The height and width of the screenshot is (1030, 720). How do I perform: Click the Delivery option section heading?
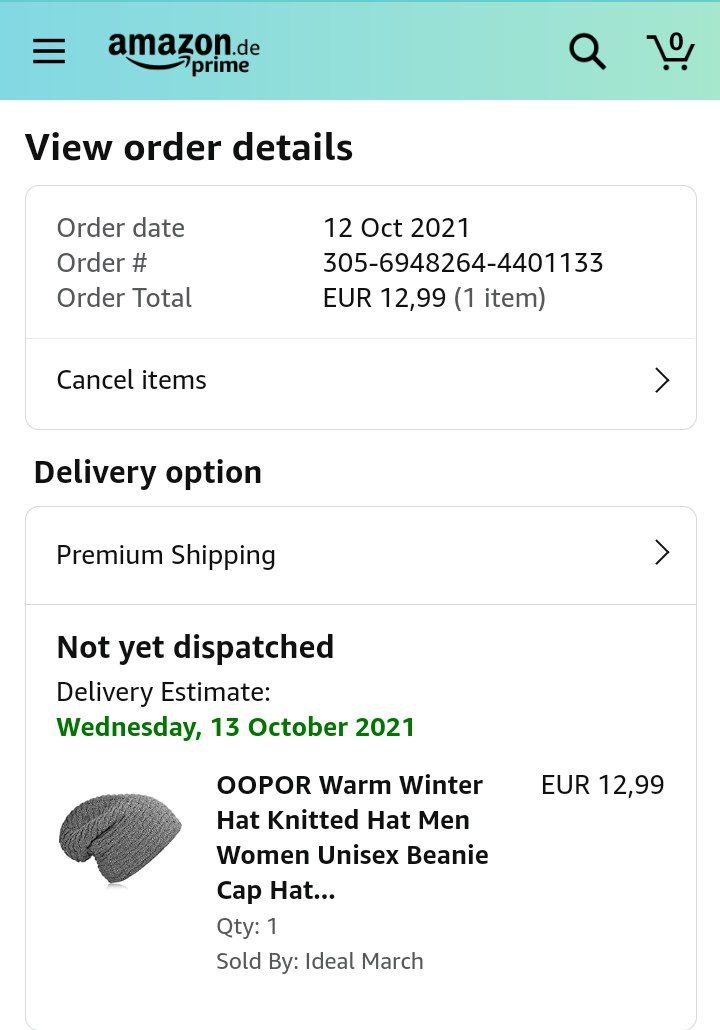coord(148,472)
